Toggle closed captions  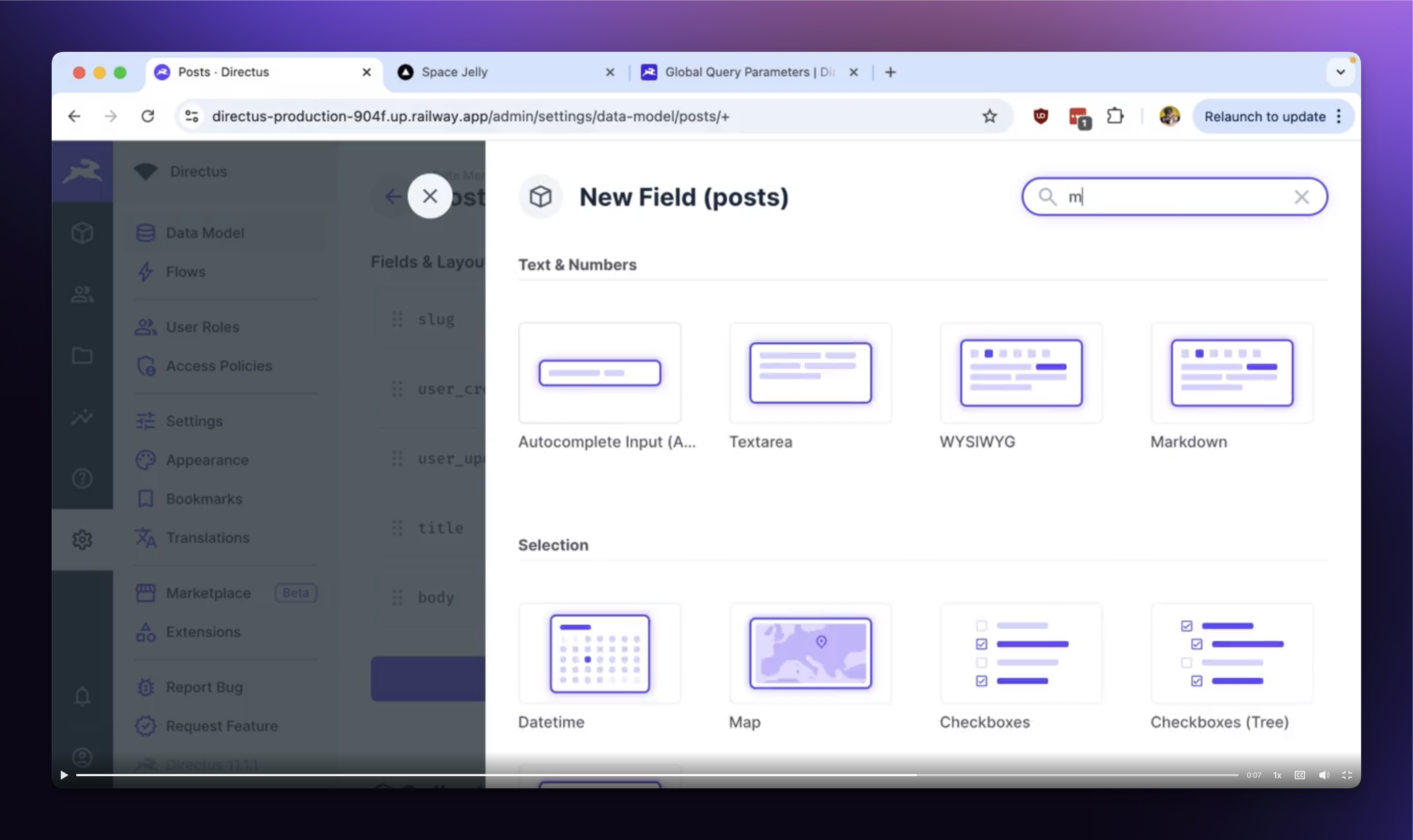pos(1299,775)
